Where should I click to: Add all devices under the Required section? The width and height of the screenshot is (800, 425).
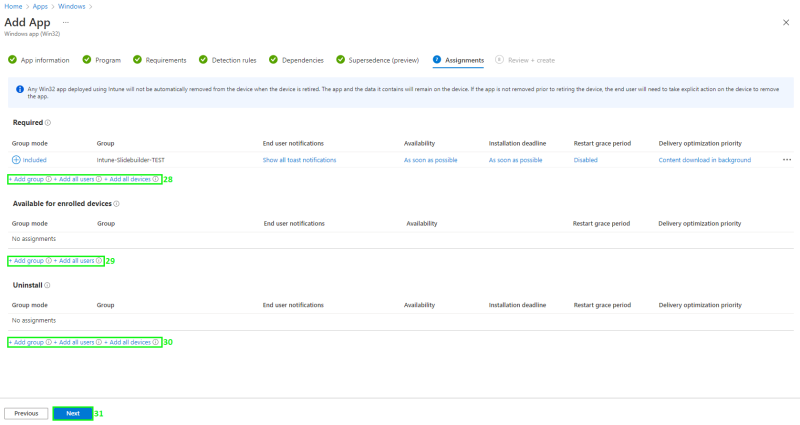click(x=129, y=179)
